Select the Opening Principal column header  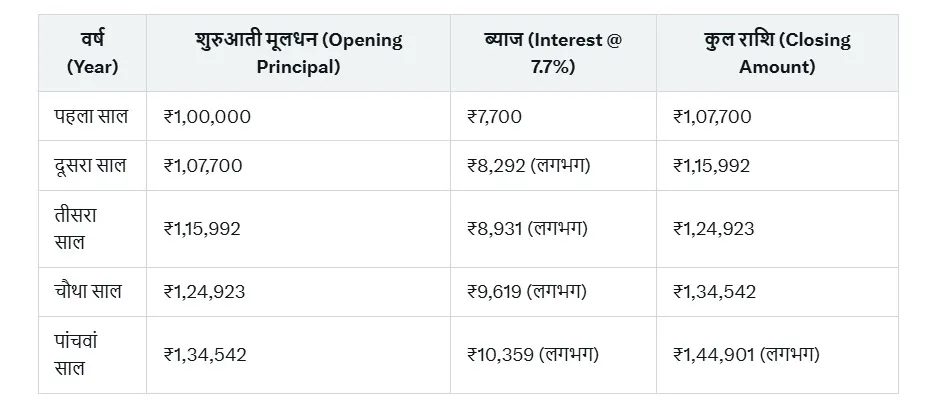pos(298,54)
